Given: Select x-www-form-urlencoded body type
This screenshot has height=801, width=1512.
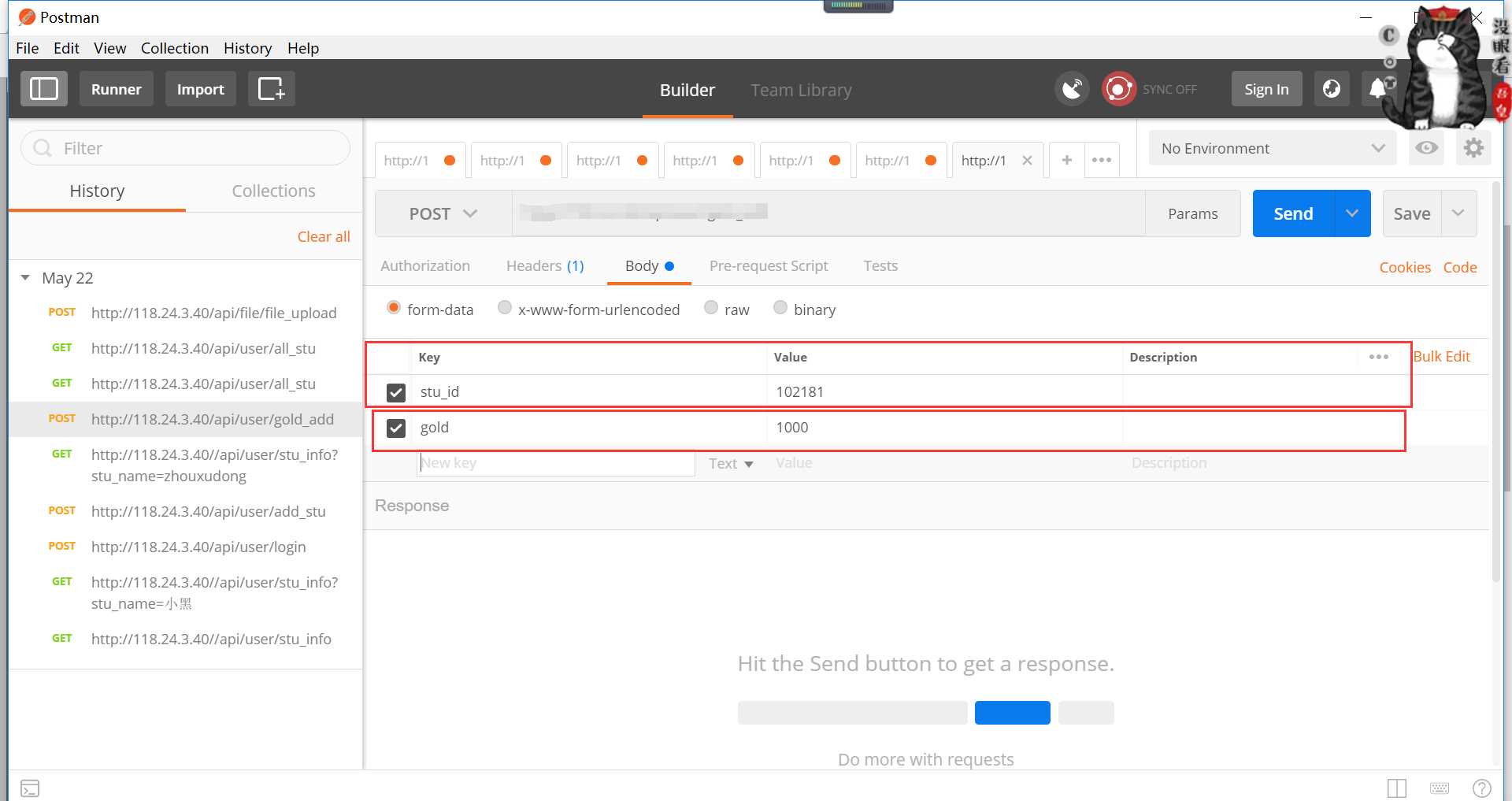Looking at the screenshot, I should [x=505, y=308].
